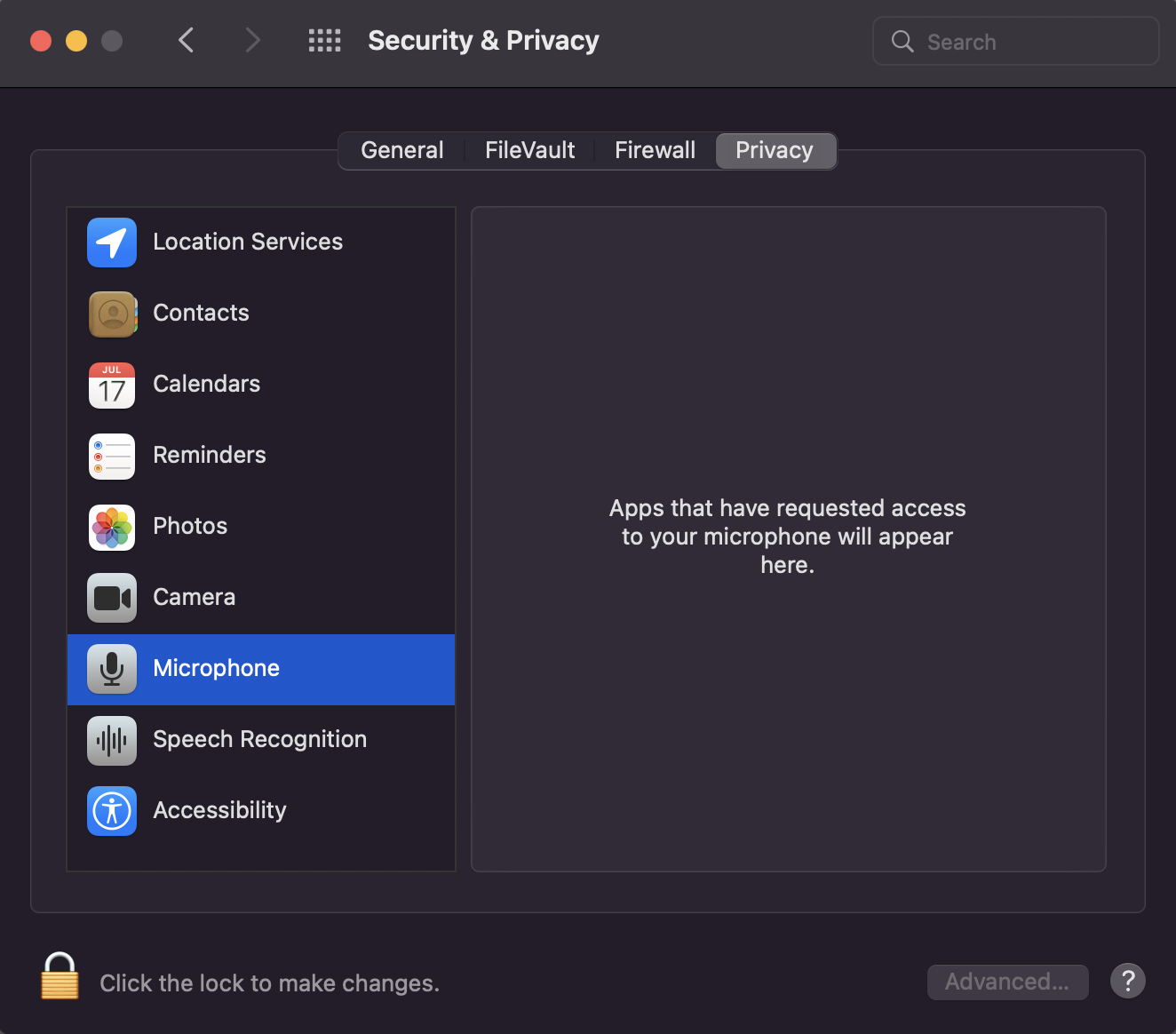This screenshot has height=1034, width=1176.
Task: Click the Reminders list icon
Action: coord(112,456)
